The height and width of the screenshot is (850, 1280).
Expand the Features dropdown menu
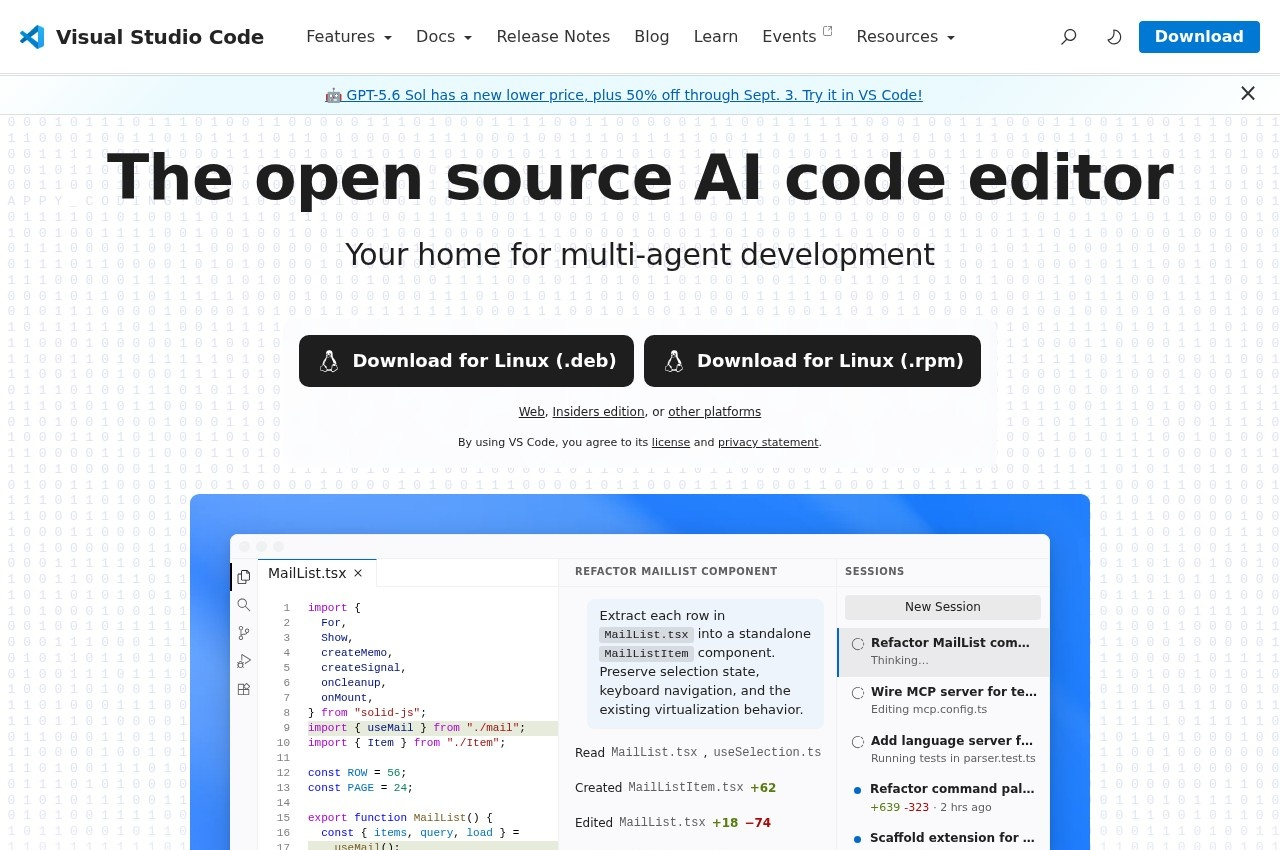[349, 37]
